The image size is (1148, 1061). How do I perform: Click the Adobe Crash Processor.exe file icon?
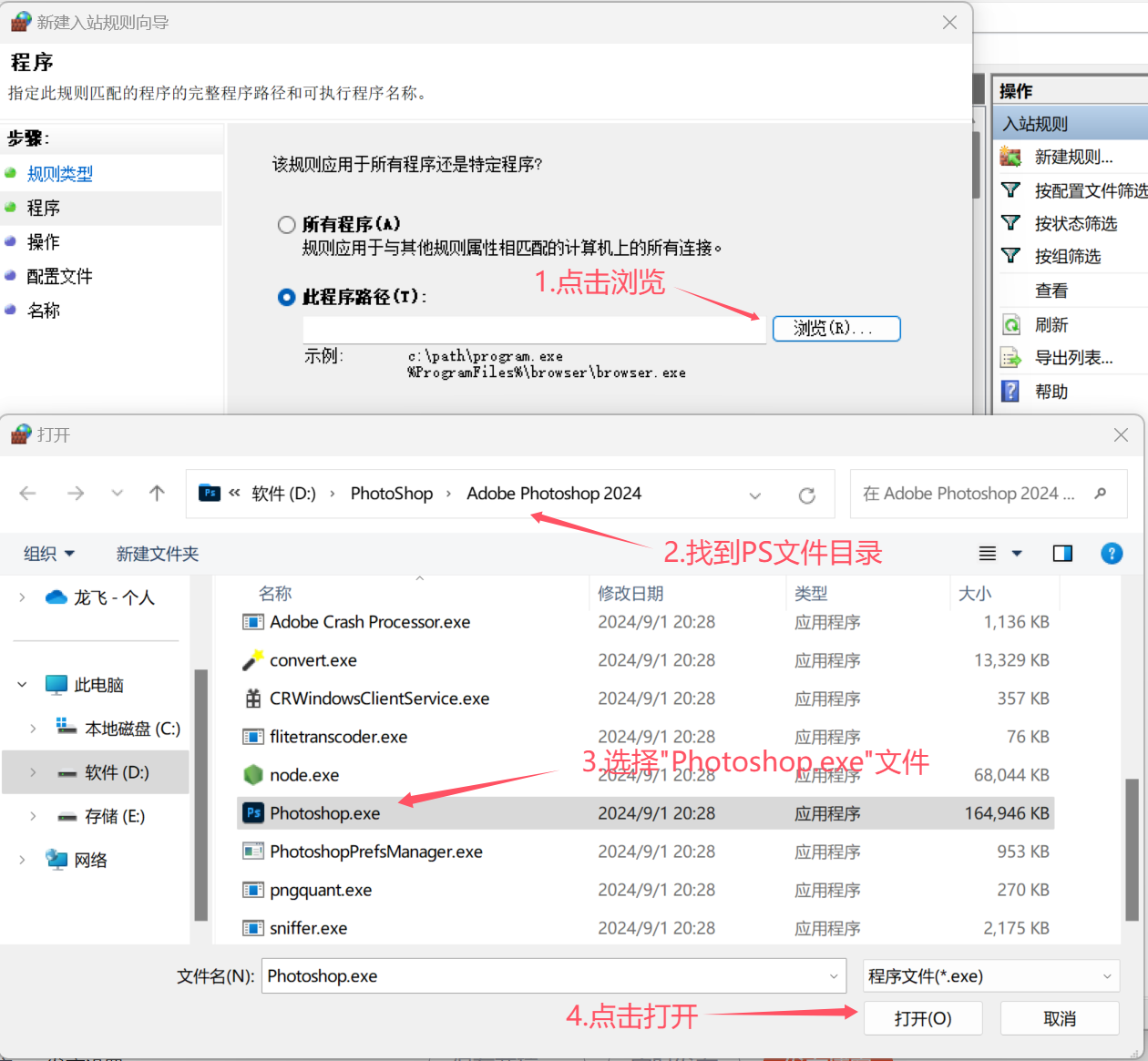(x=253, y=622)
